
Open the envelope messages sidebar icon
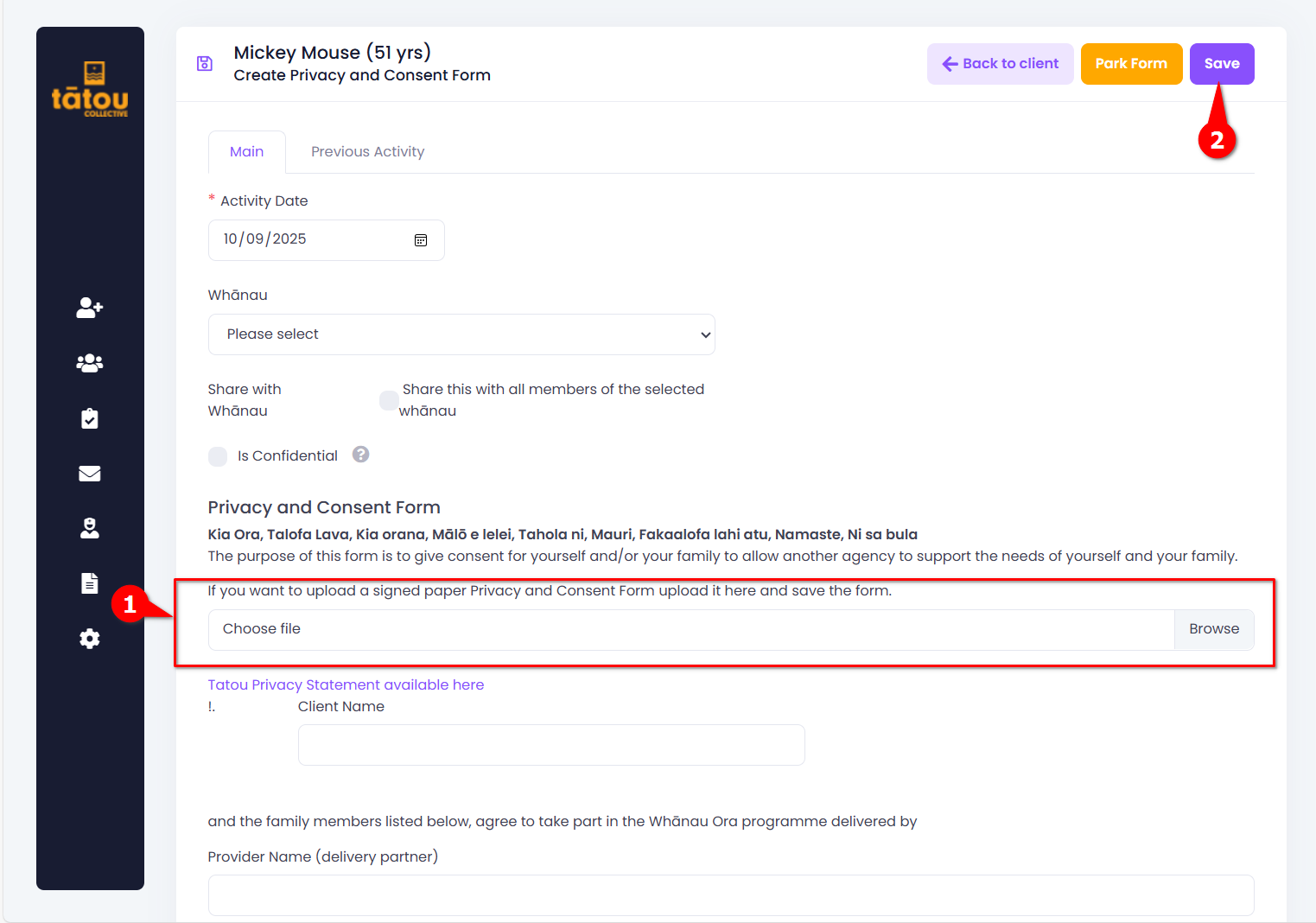(x=90, y=474)
